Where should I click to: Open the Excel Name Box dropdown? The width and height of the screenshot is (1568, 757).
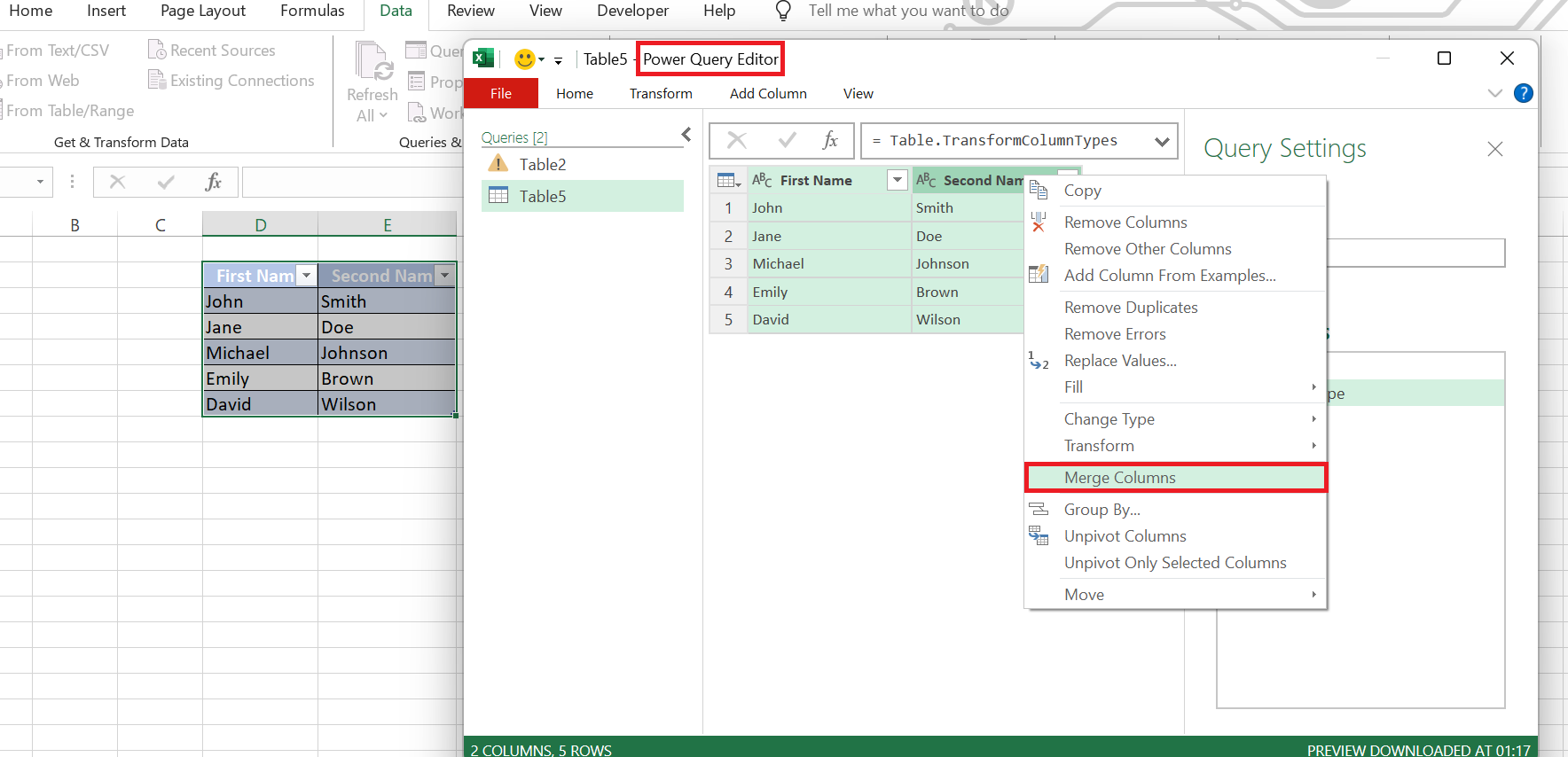40,182
